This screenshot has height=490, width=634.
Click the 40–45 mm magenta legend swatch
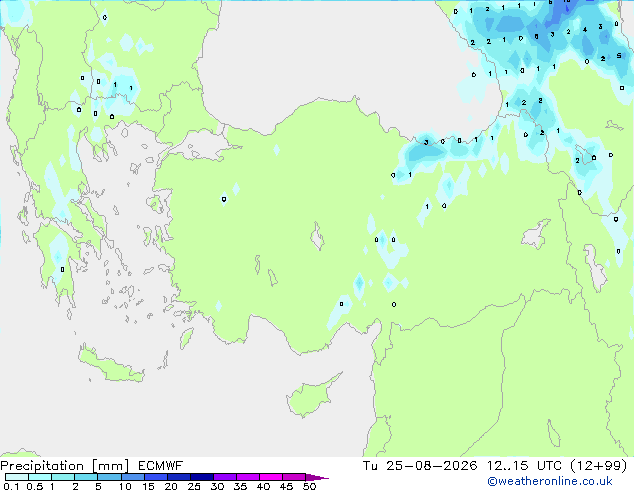click(x=271, y=477)
